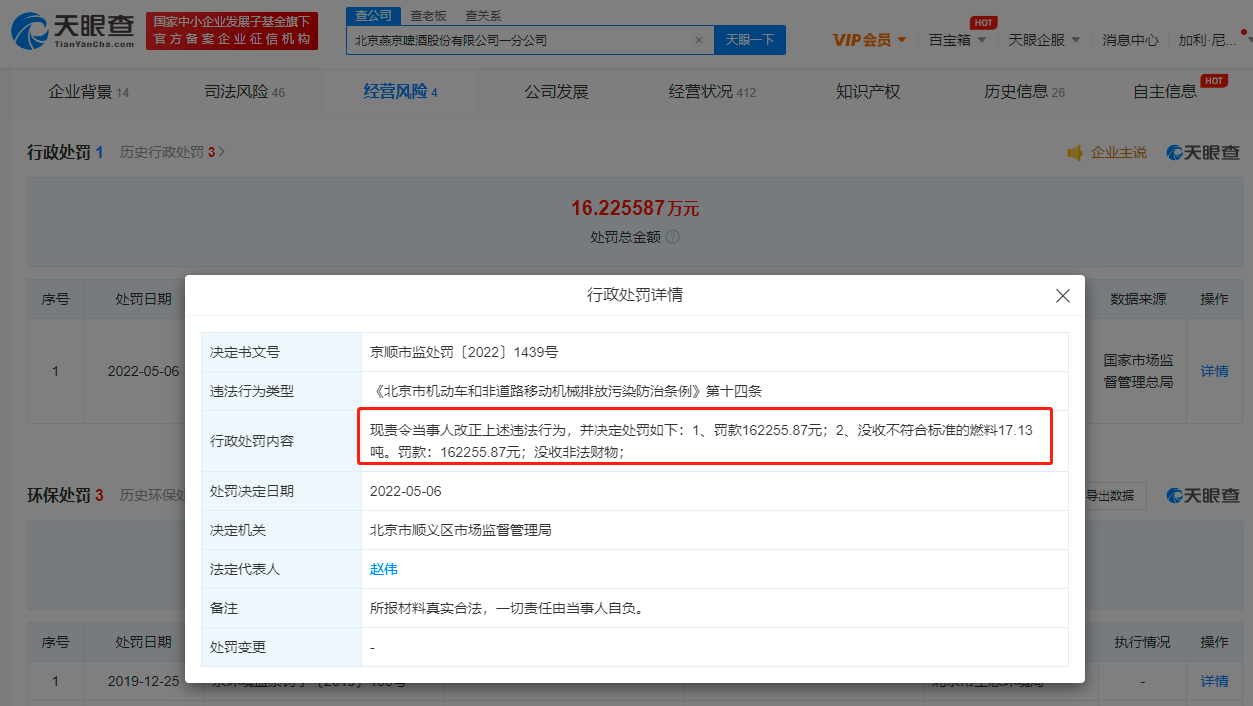The image size is (1253, 706).
Task: Switch to the 查老板 search tab
Action: pos(428,16)
